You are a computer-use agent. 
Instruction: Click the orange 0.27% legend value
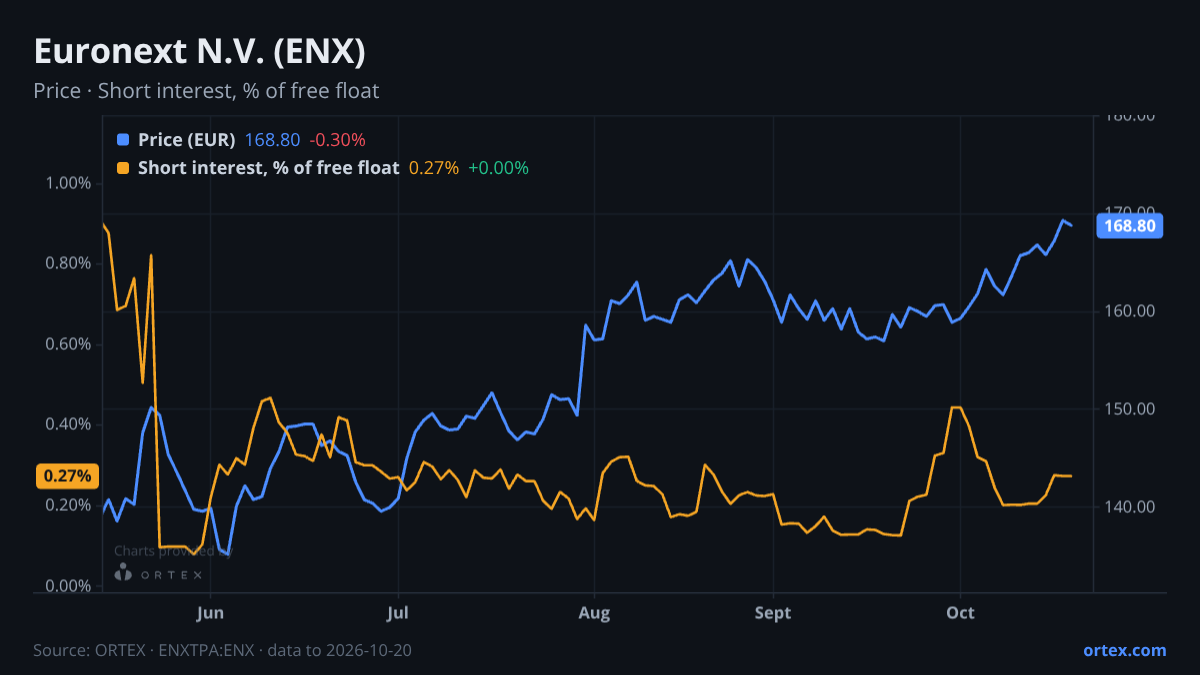(434, 168)
